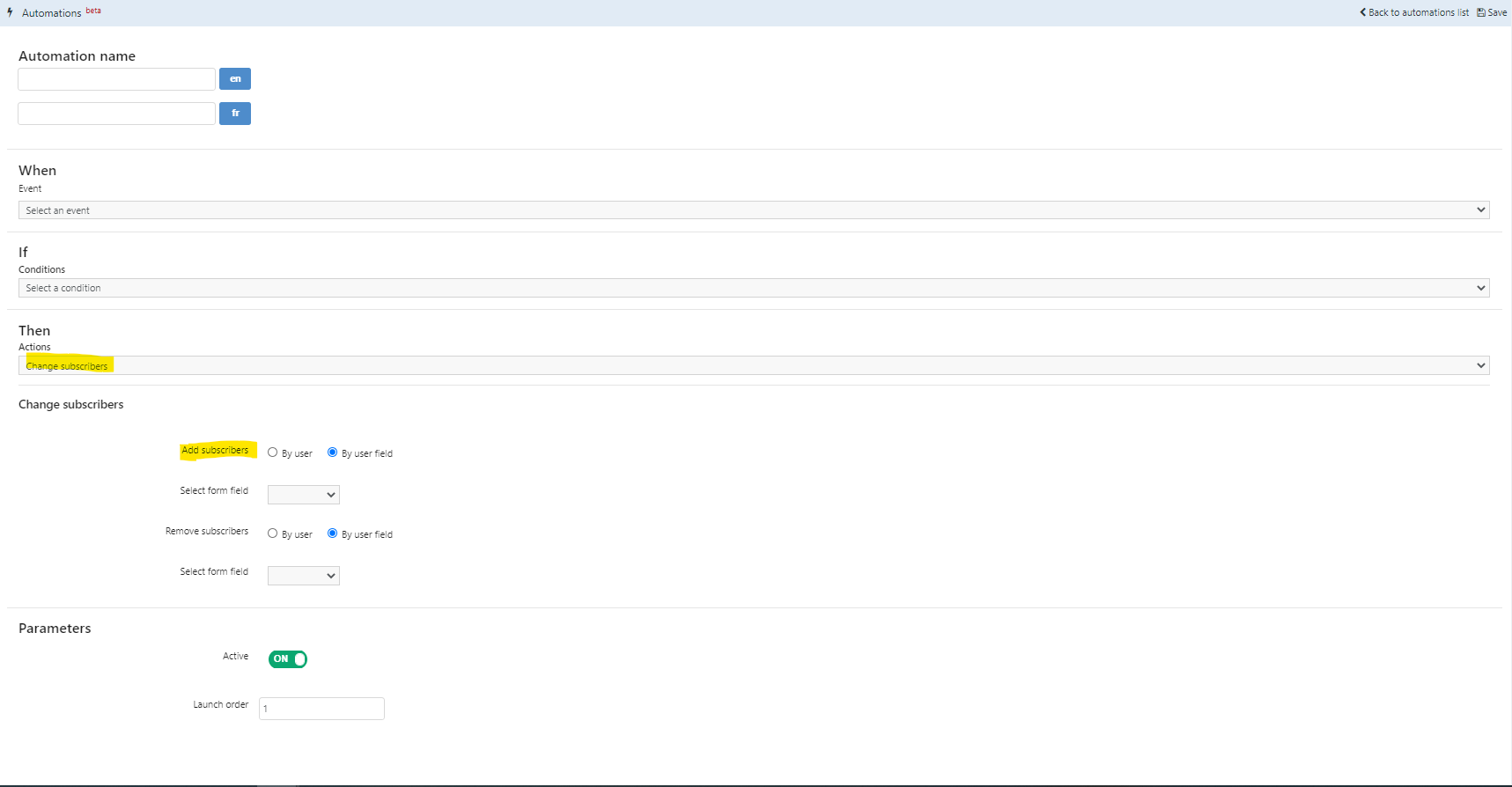
Task: Select 'By user field' for Add subscribers
Action: pos(332,452)
